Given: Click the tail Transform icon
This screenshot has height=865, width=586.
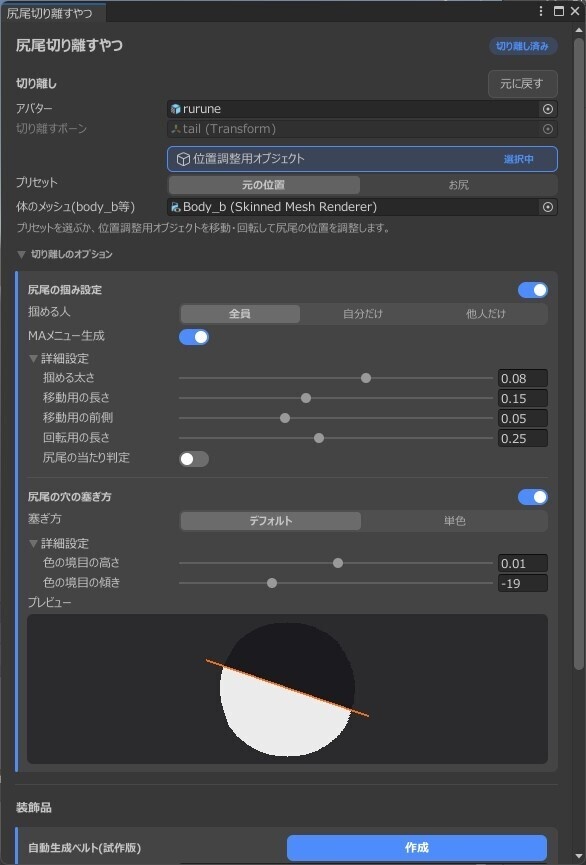Looking at the screenshot, I should click(176, 129).
